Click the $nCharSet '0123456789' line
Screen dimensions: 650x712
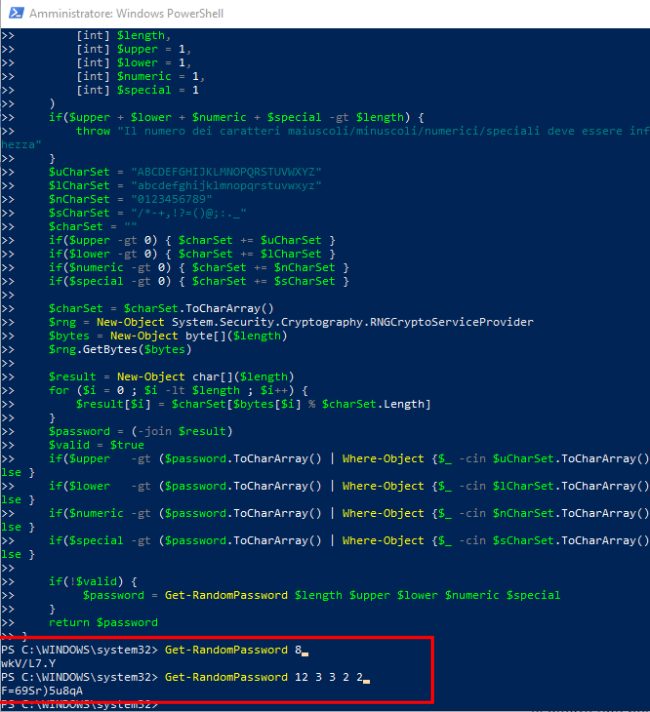tap(130, 199)
